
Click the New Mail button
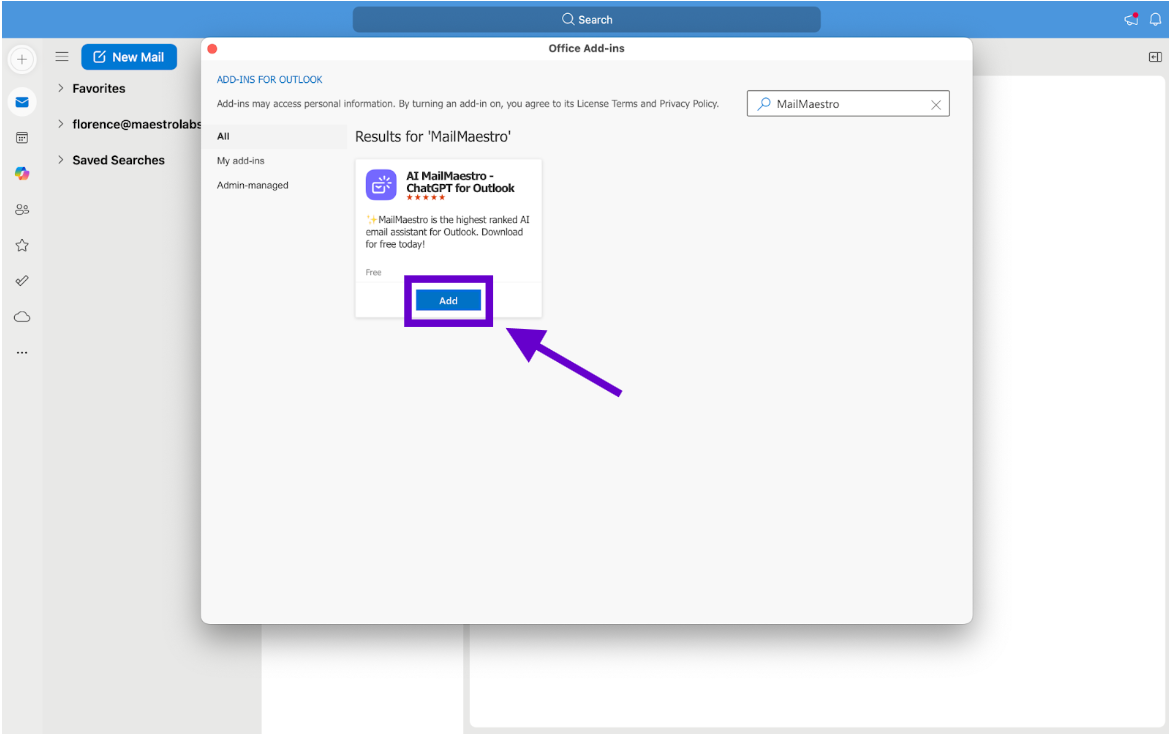point(129,57)
